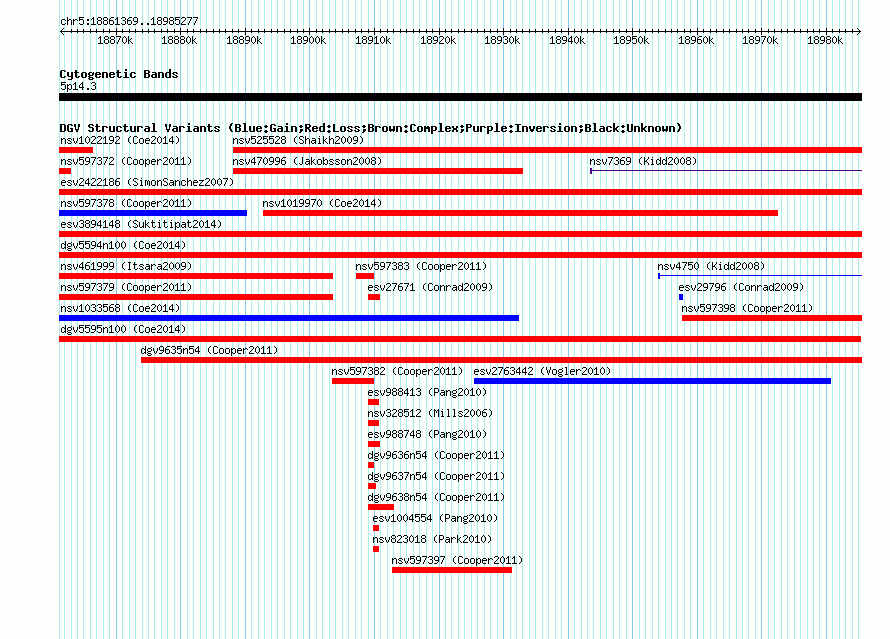Select nsv597397 (Cooper2011) label
This screenshot has width=890, height=639.
(457, 560)
